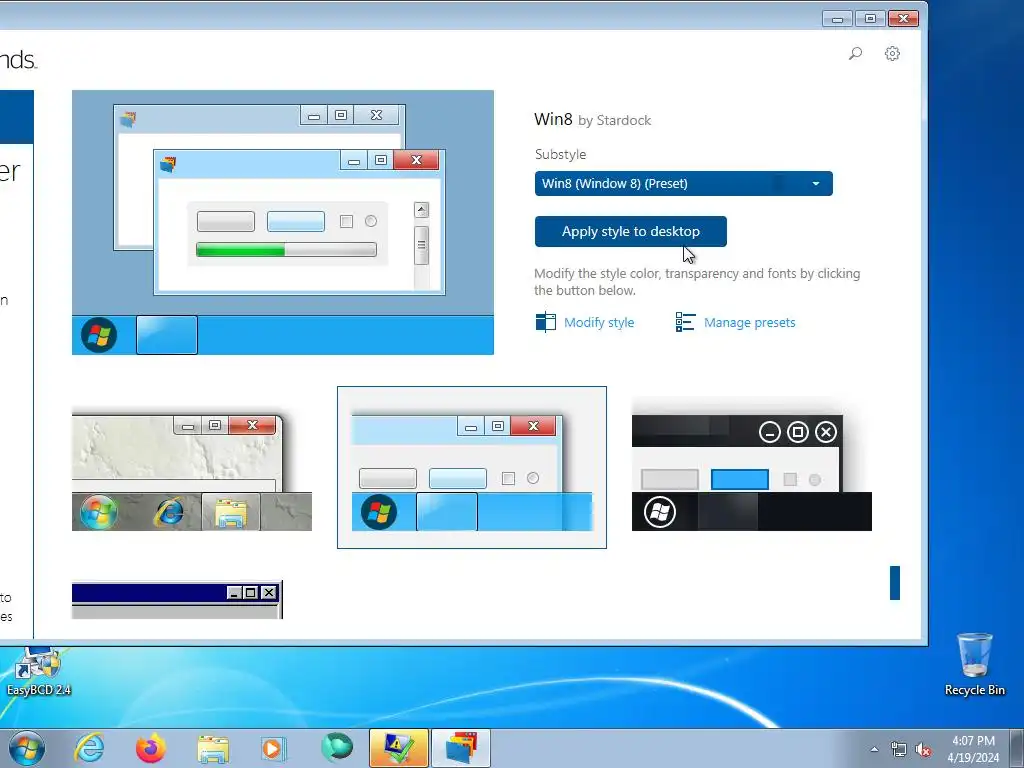
Task: Click the large Win8 style preview image
Action: click(x=283, y=223)
